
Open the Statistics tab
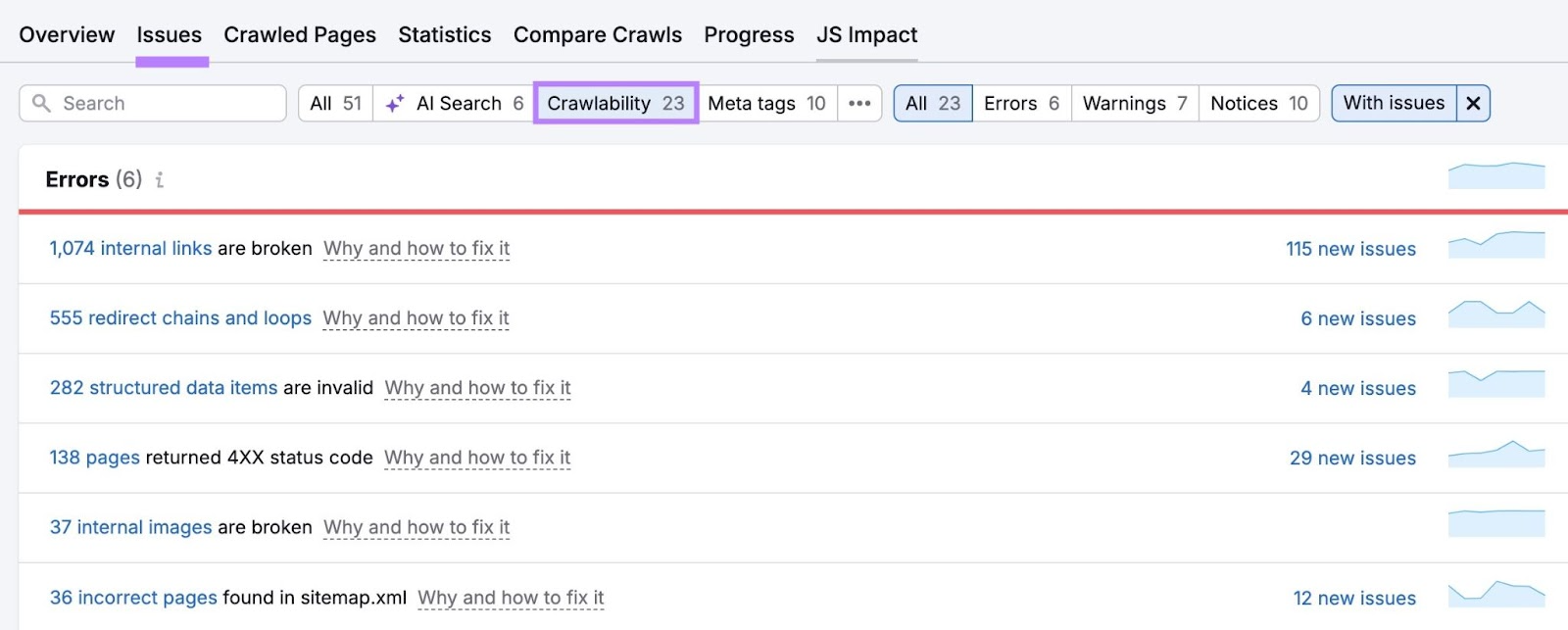pyautogui.click(x=444, y=34)
